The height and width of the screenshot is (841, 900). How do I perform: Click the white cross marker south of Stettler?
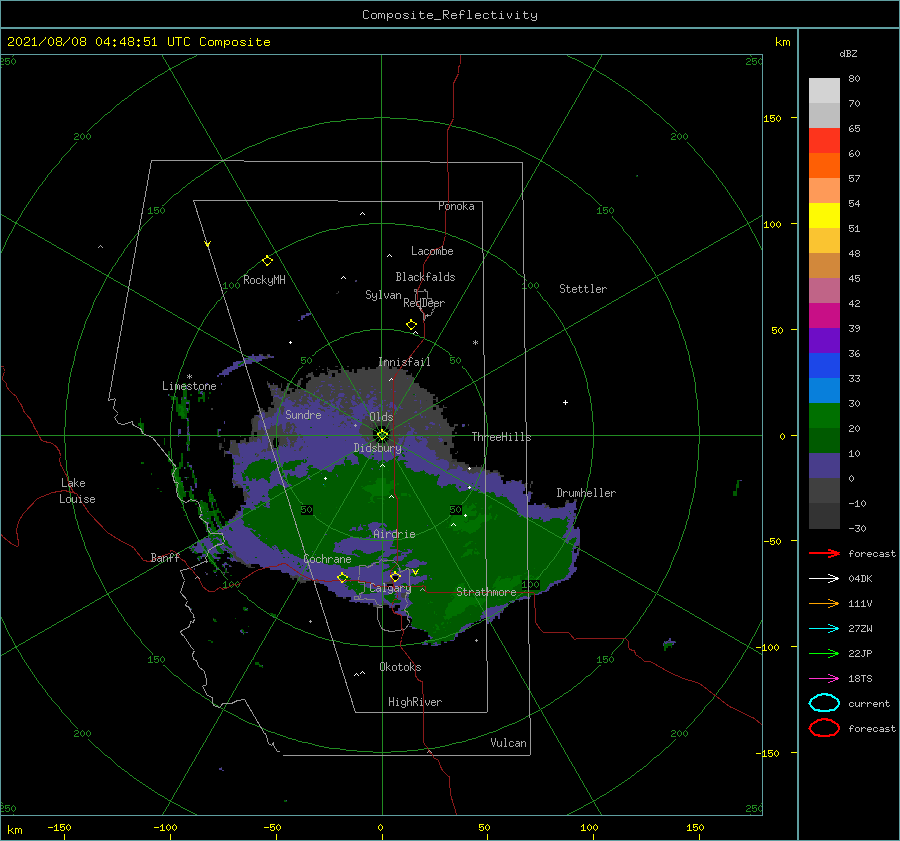point(565,402)
